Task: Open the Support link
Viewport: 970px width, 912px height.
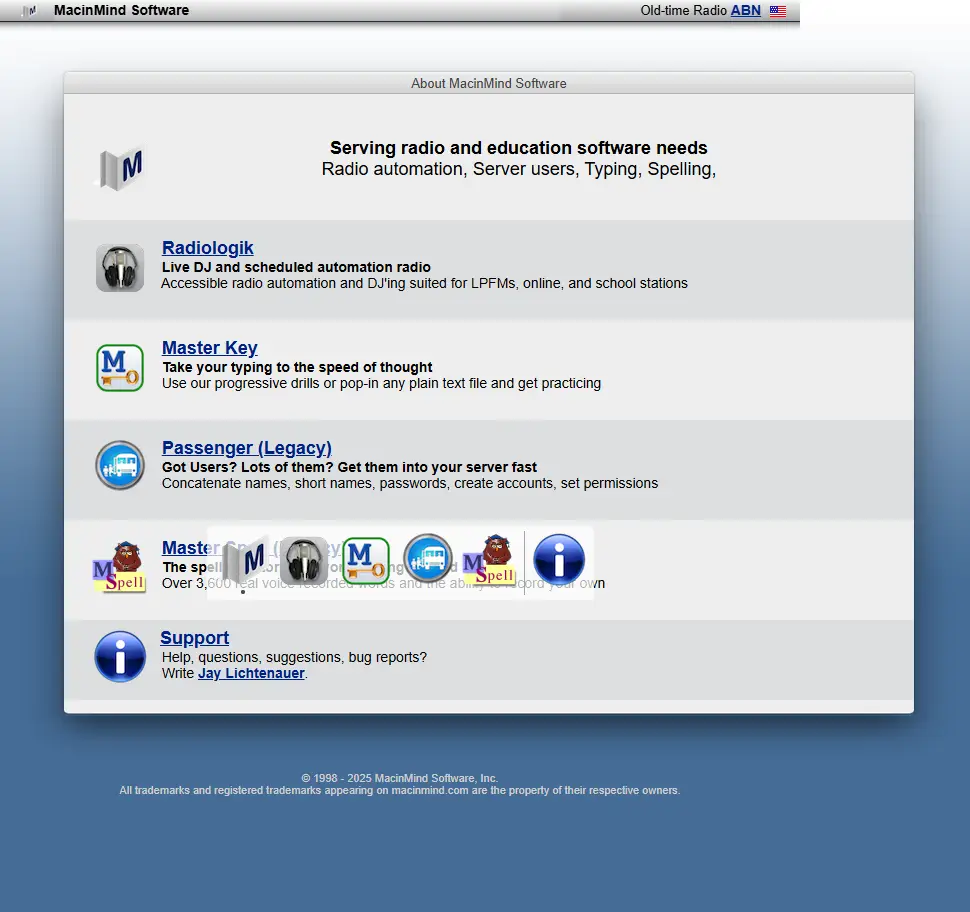Action: tap(194, 638)
